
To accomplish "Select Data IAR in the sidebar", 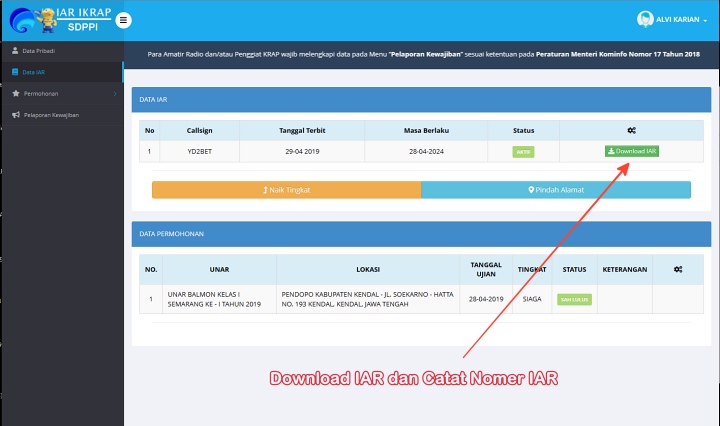I will [35, 72].
